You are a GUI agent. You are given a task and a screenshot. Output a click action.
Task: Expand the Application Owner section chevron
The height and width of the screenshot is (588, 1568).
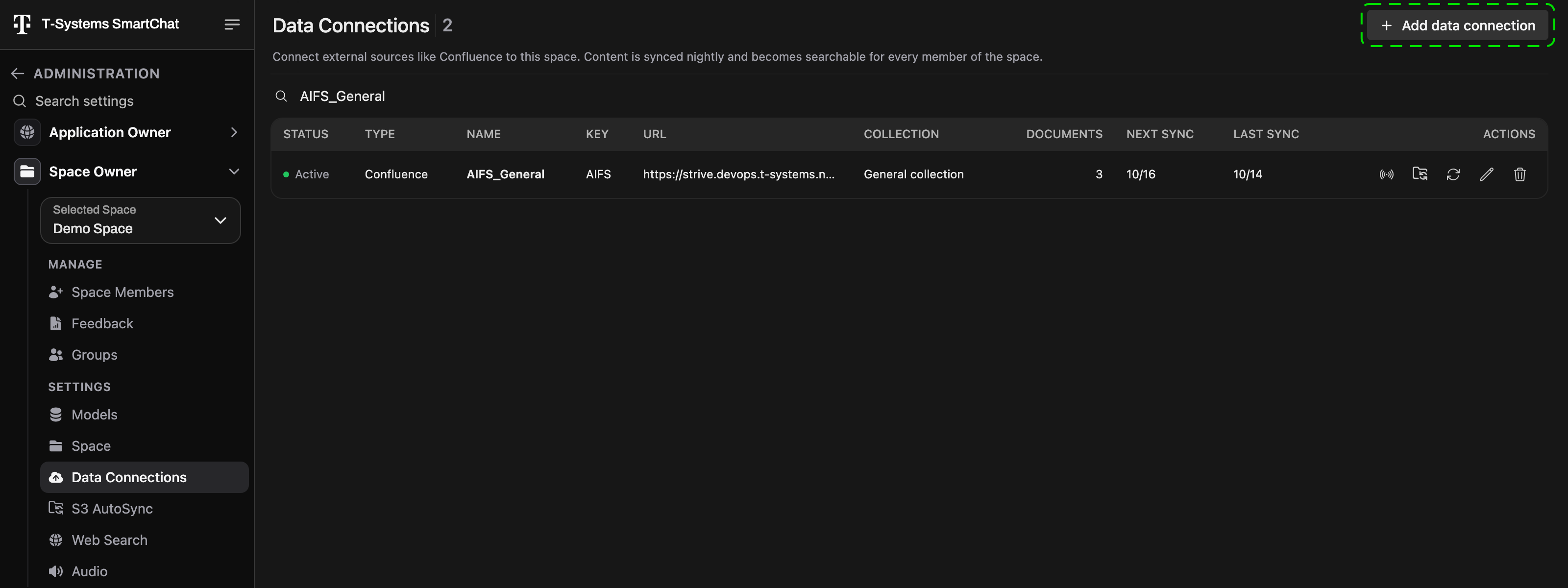pos(234,133)
